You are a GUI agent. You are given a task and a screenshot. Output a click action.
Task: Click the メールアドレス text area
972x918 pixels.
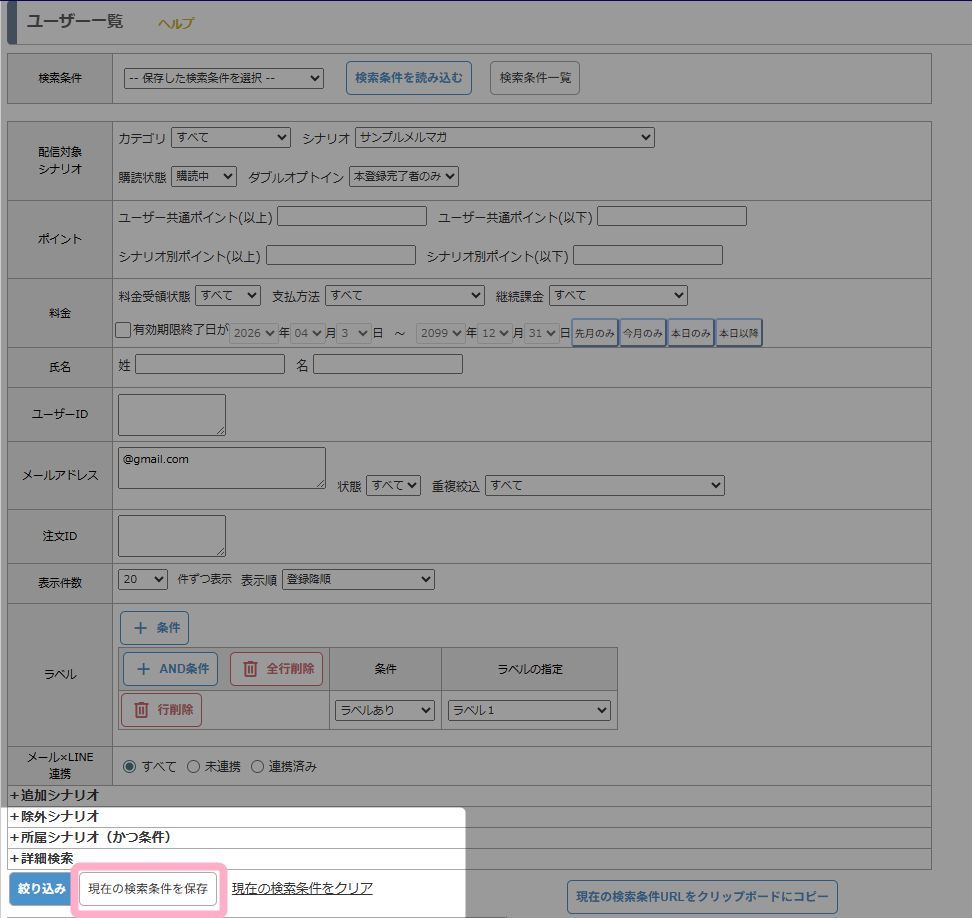221,468
